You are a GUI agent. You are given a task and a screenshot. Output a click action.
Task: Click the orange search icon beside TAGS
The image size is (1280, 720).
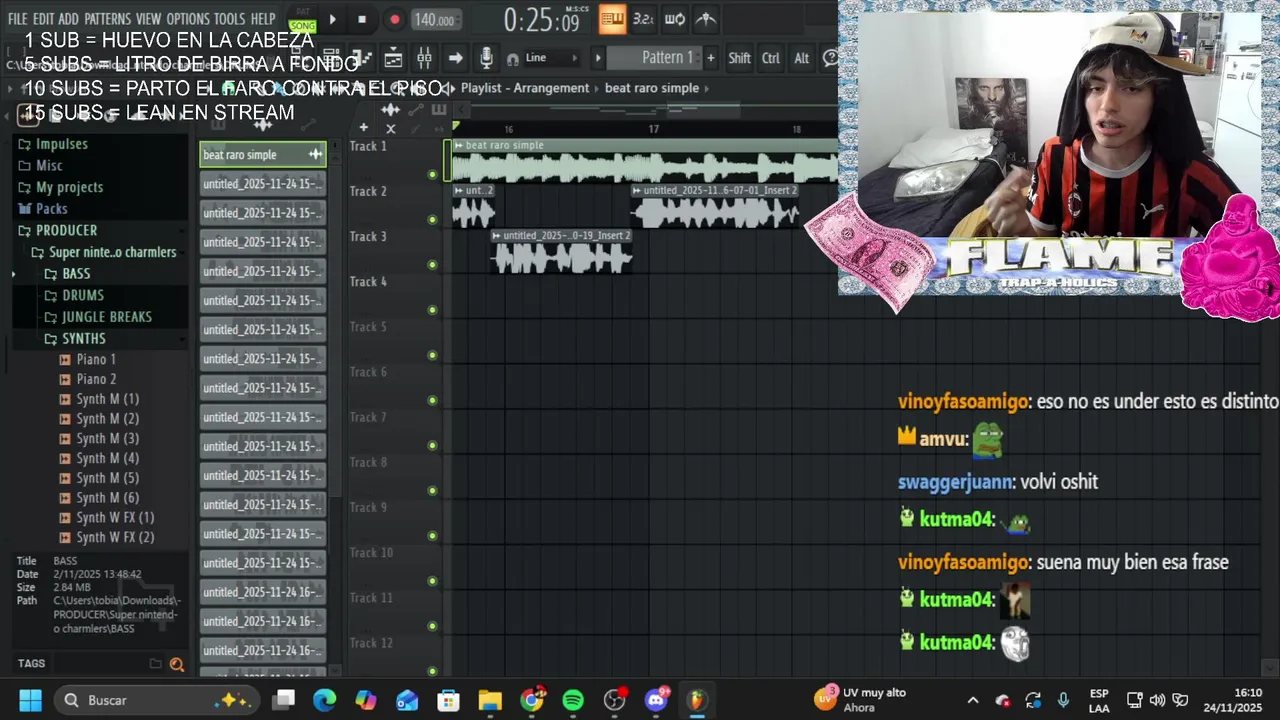[x=177, y=664]
